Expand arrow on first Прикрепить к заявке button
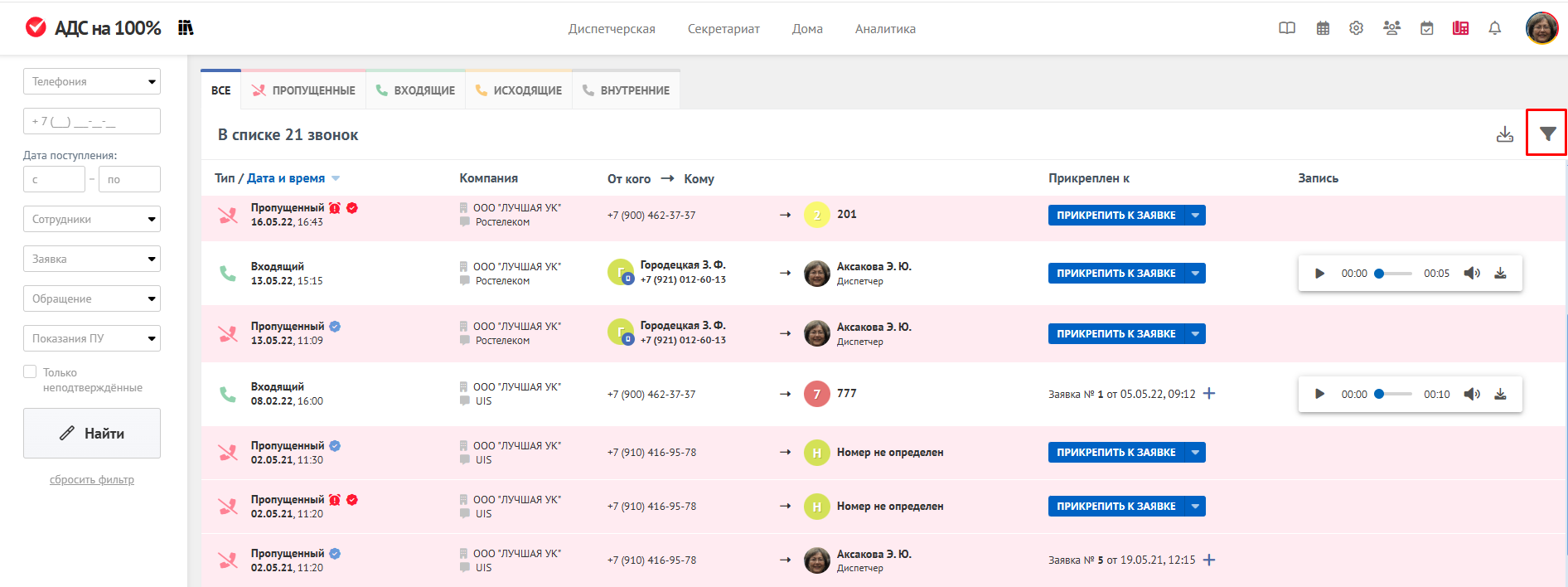Image resolution: width=1568 pixels, height=587 pixels. click(x=1195, y=216)
